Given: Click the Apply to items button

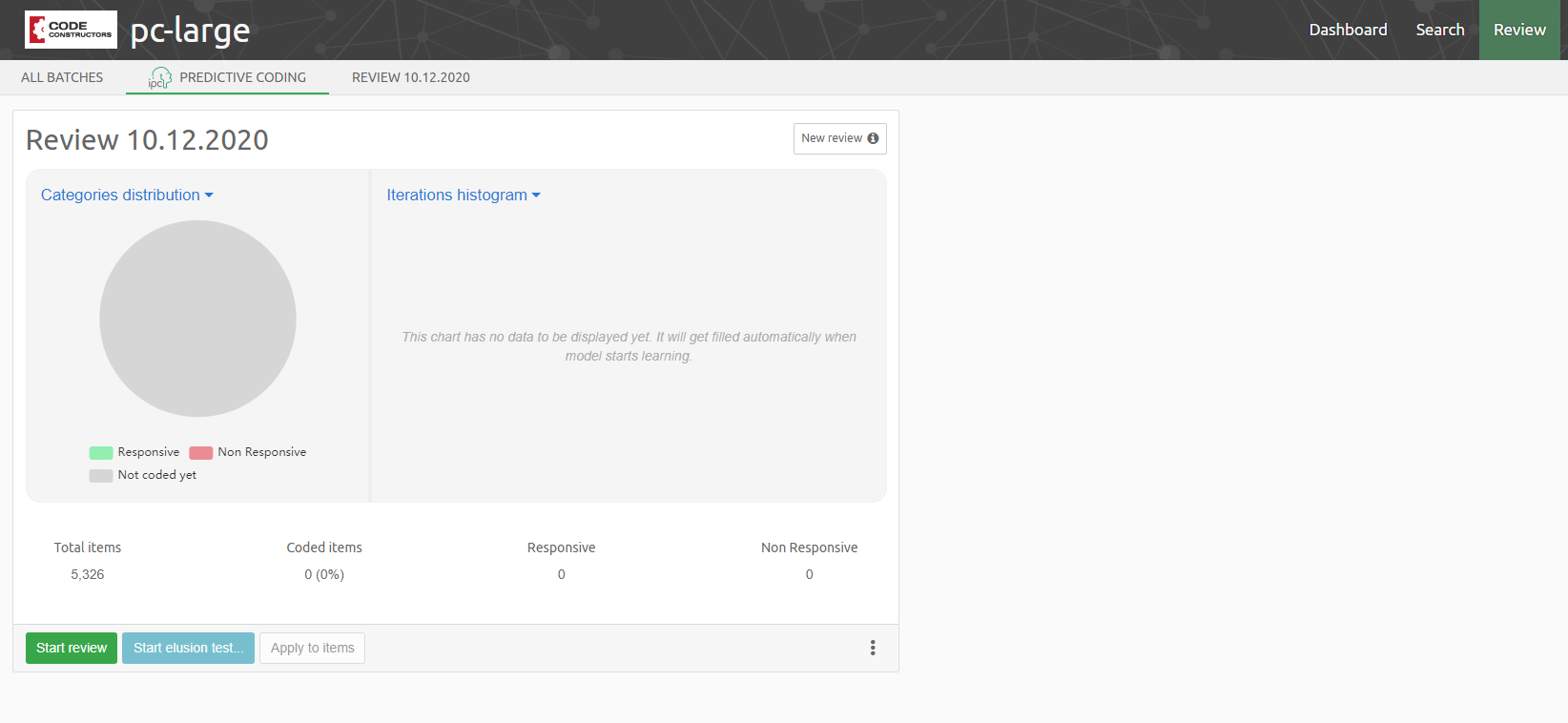Looking at the screenshot, I should 312,648.
